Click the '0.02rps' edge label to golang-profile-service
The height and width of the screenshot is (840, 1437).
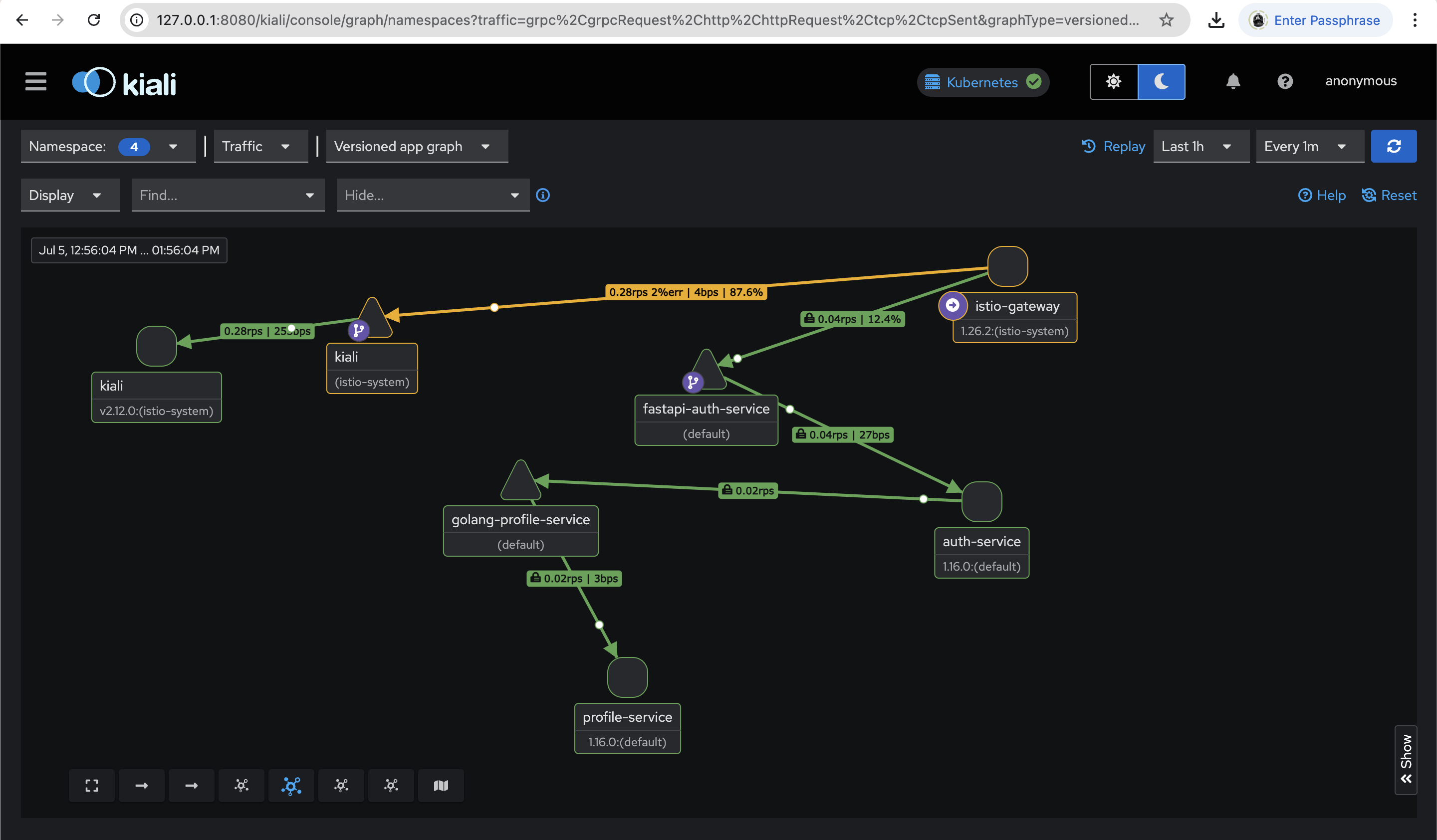(x=748, y=490)
